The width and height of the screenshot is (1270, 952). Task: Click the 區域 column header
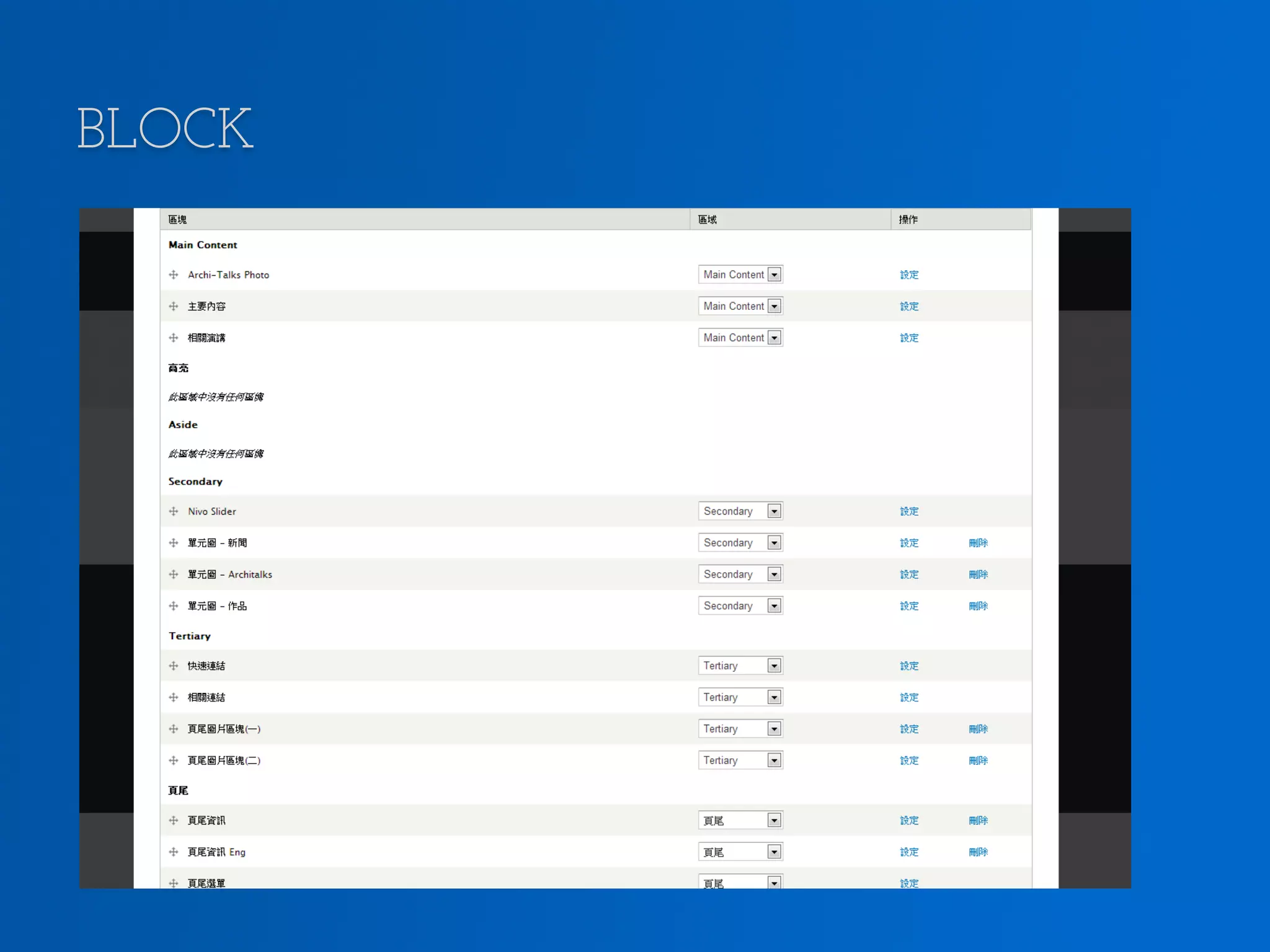pyautogui.click(x=708, y=219)
